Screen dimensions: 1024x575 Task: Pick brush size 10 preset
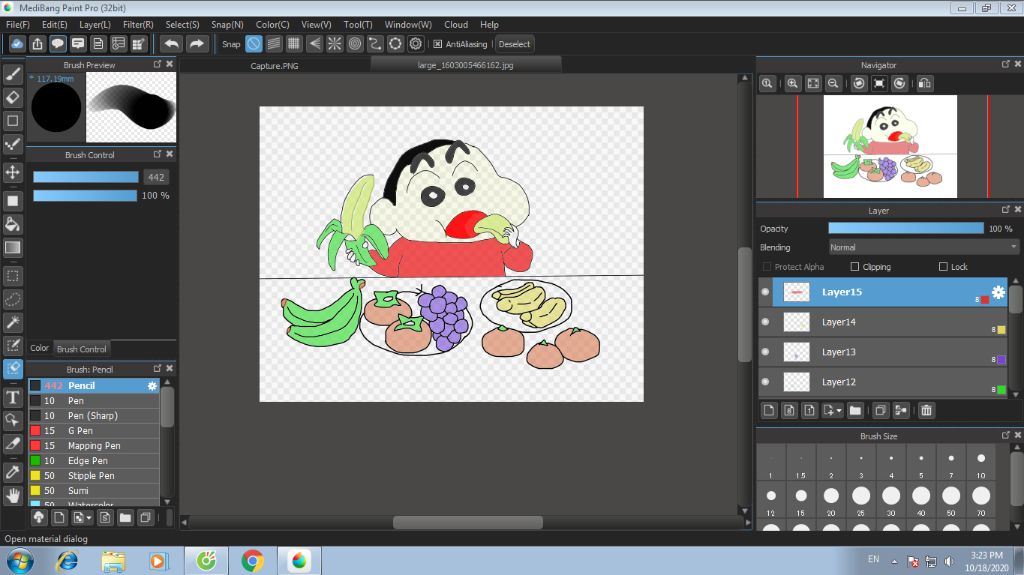pos(981,464)
